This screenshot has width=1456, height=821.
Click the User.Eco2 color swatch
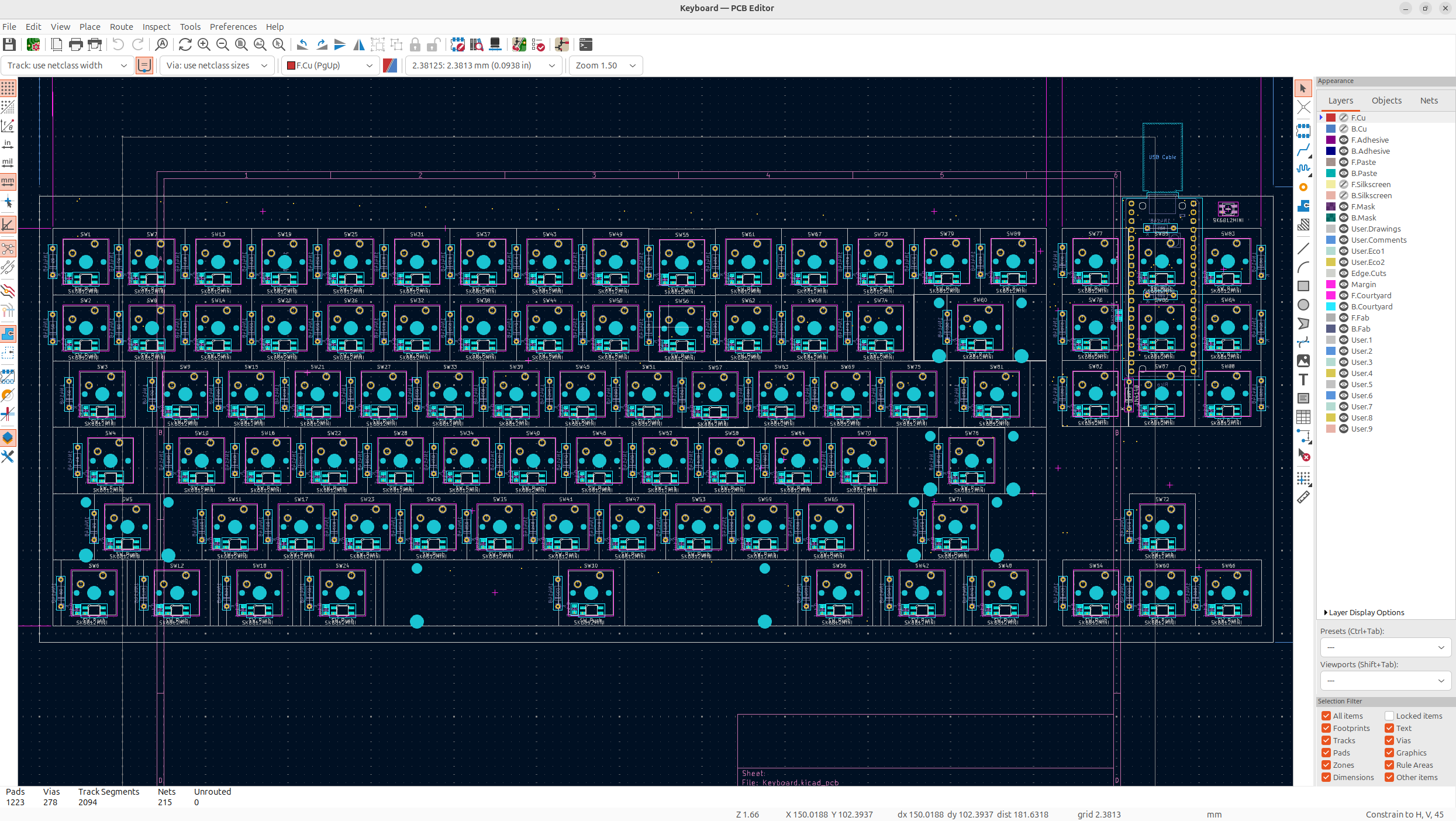click(x=1331, y=262)
